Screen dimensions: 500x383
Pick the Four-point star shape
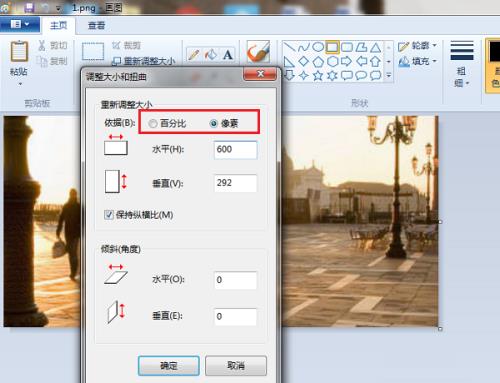click(303, 76)
